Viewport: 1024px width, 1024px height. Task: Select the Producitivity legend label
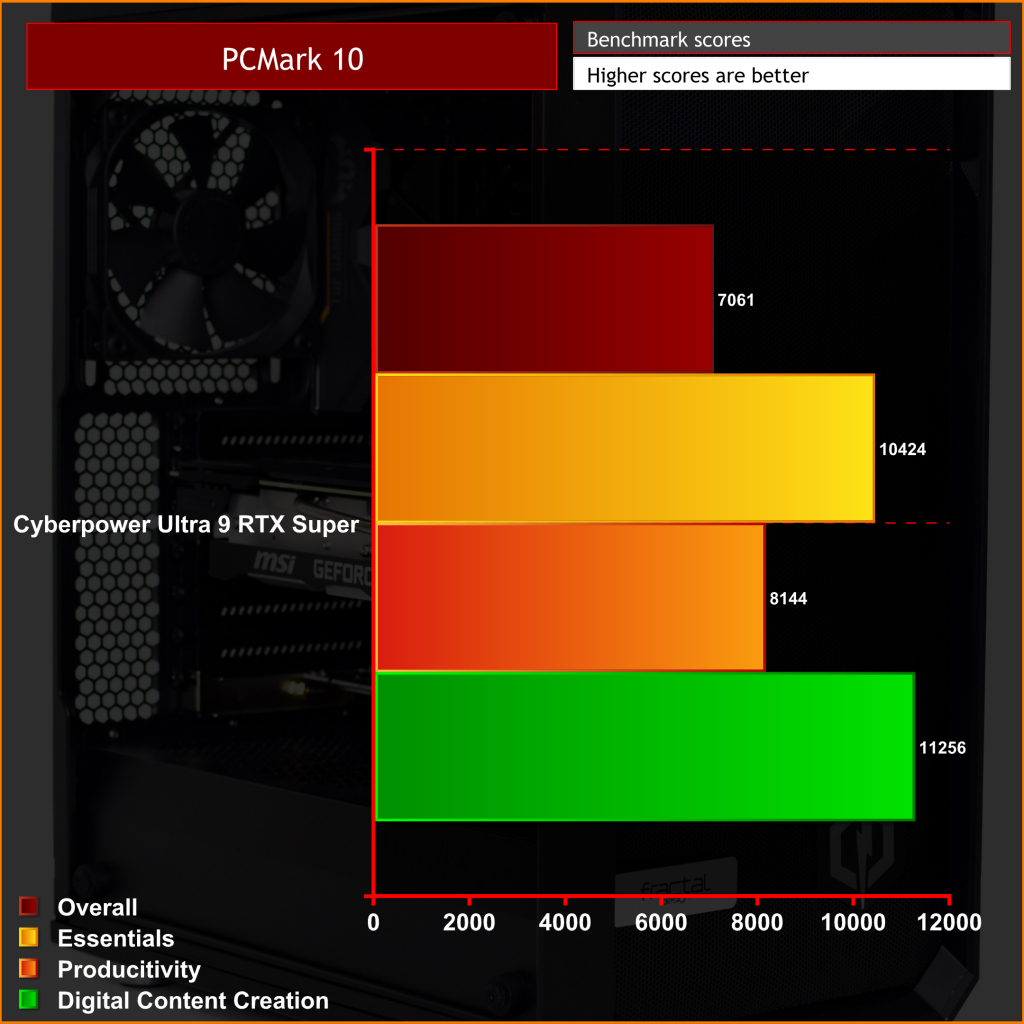pos(129,970)
